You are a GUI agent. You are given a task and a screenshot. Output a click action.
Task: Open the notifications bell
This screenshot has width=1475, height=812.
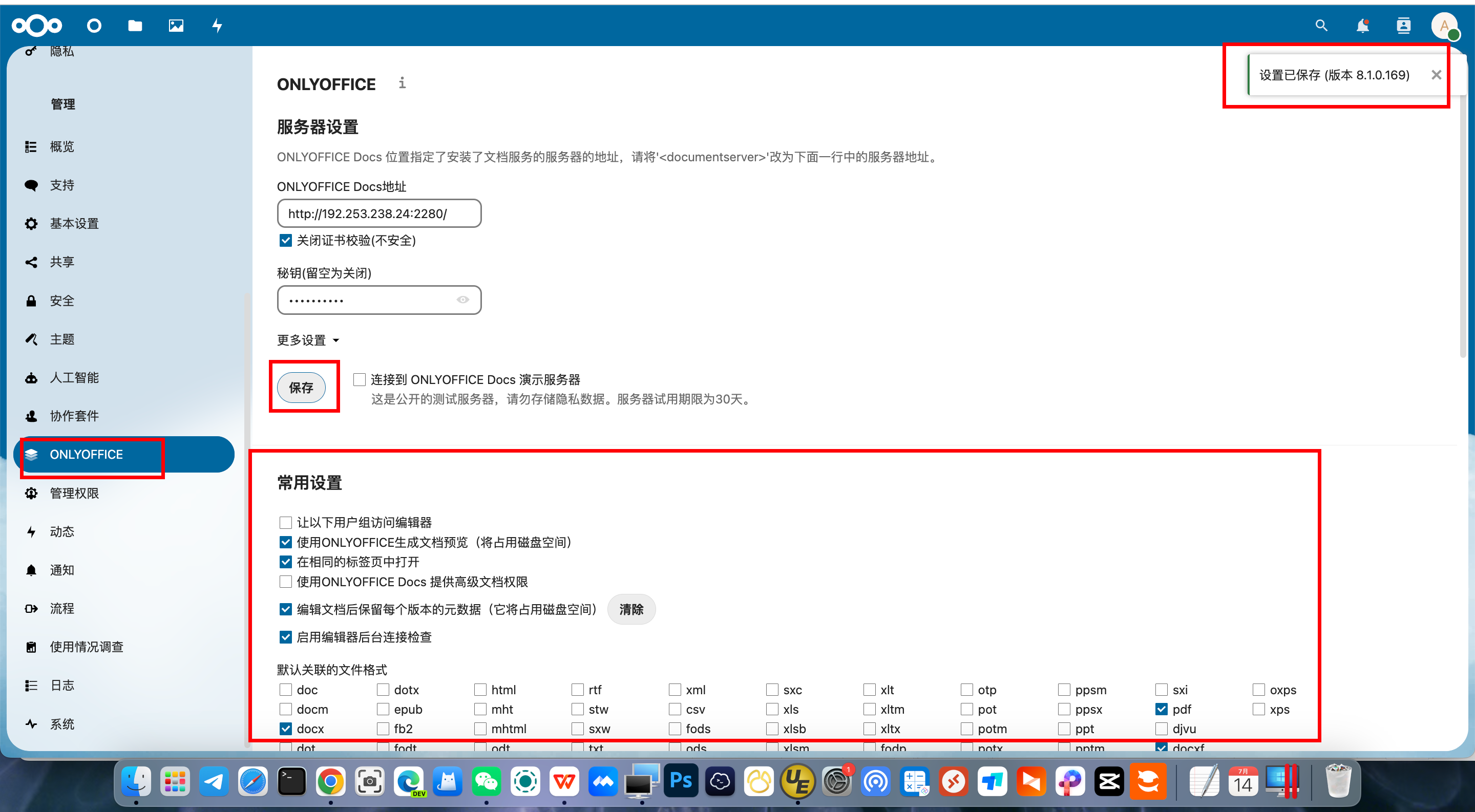pyautogui.click(x=1362, y=25)
